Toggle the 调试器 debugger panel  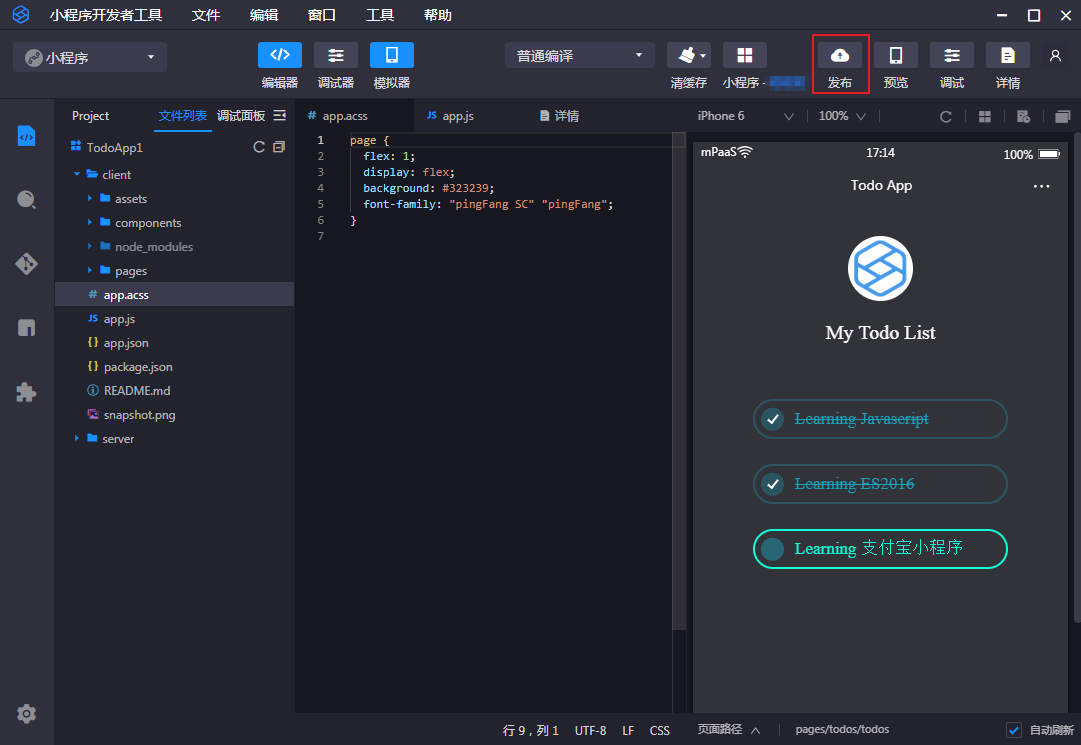pos(336,55)
